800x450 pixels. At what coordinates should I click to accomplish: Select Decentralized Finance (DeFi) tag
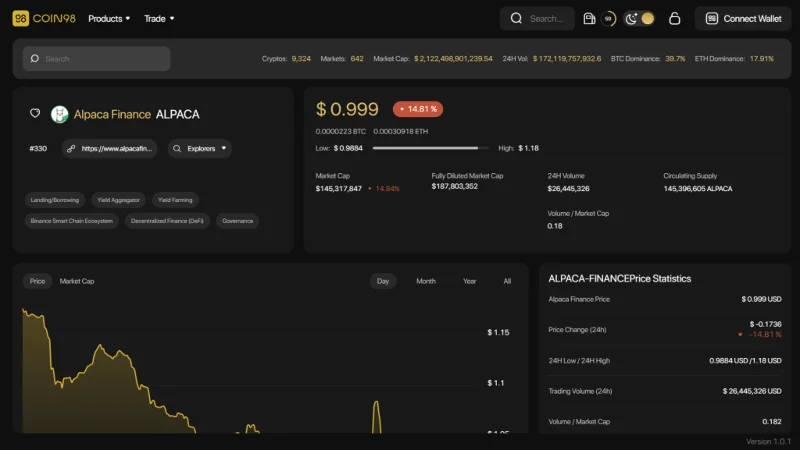167,221
